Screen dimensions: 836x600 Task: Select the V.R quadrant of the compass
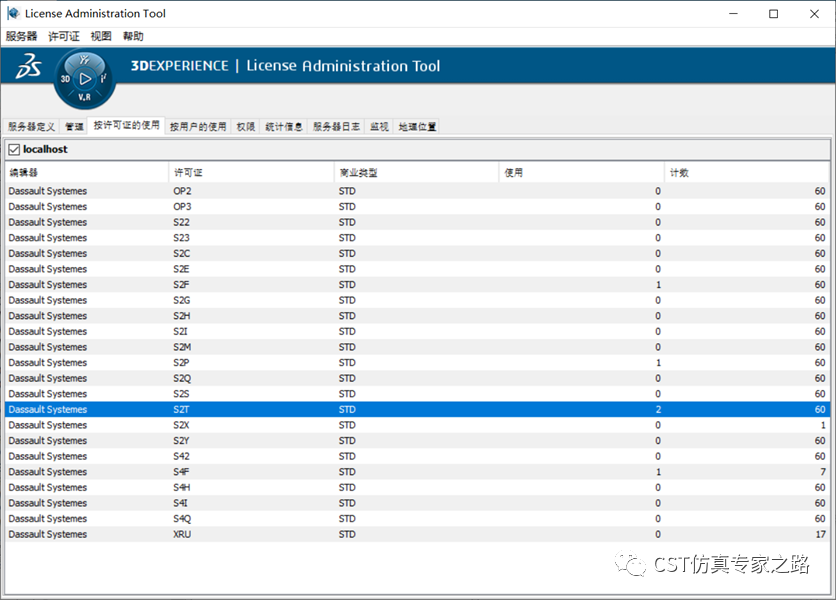tap(84, 97)
